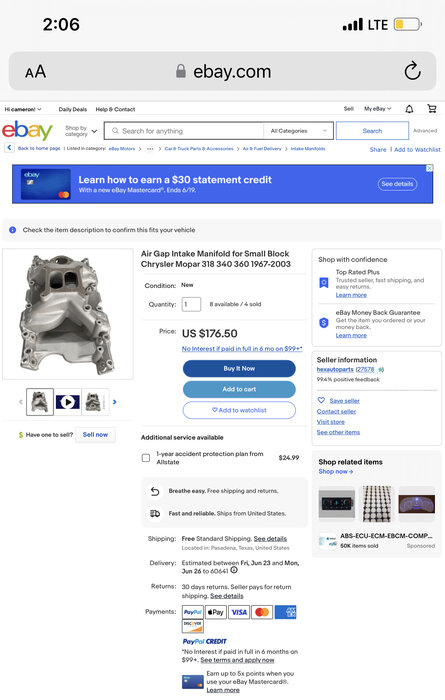Open Help & Contact menu item
Image resolution: width=445 pixels, height=700 pixels.
[x=115, y=109]
